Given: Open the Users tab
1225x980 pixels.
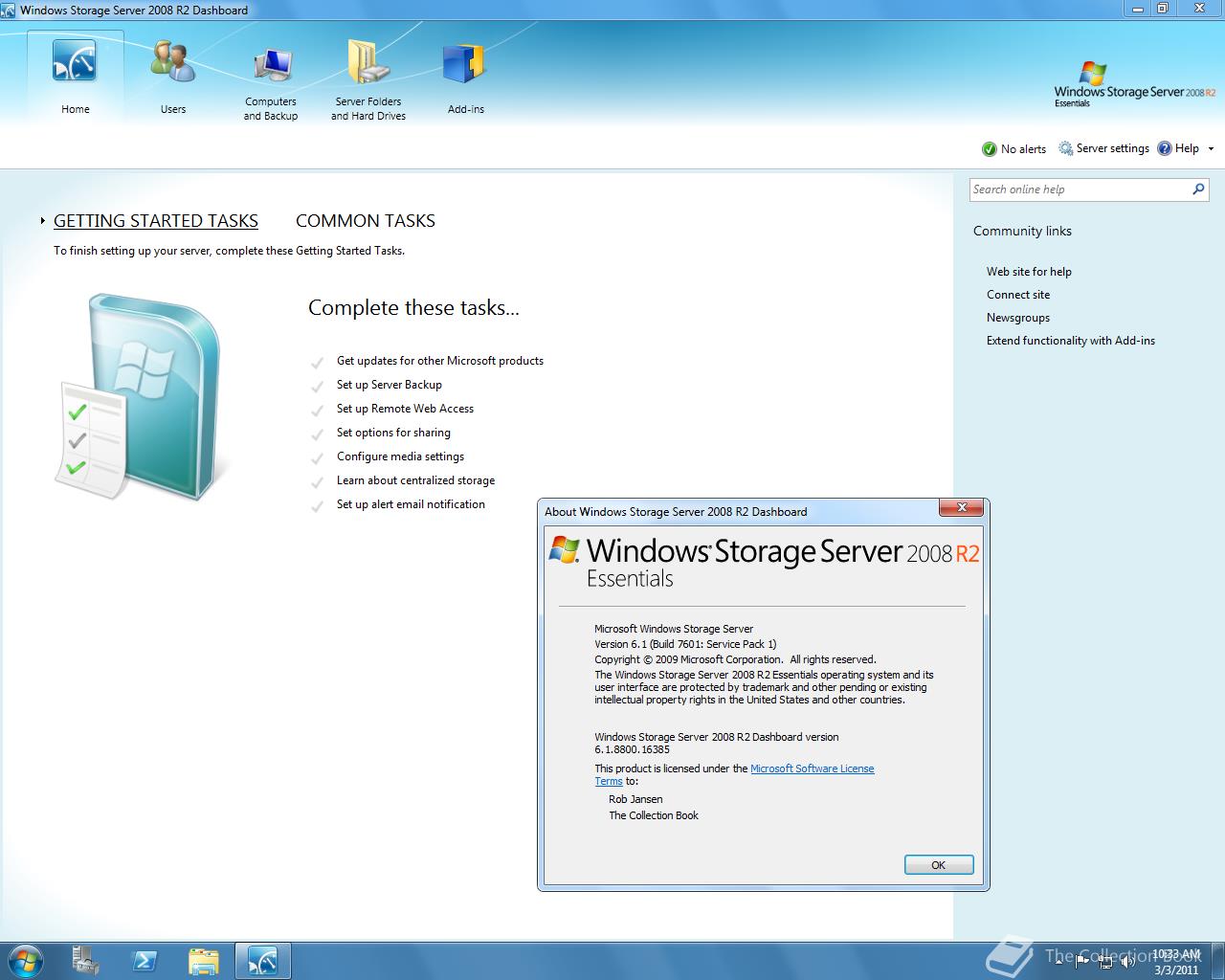Looking at the screenshot, I should click(173, 77).
